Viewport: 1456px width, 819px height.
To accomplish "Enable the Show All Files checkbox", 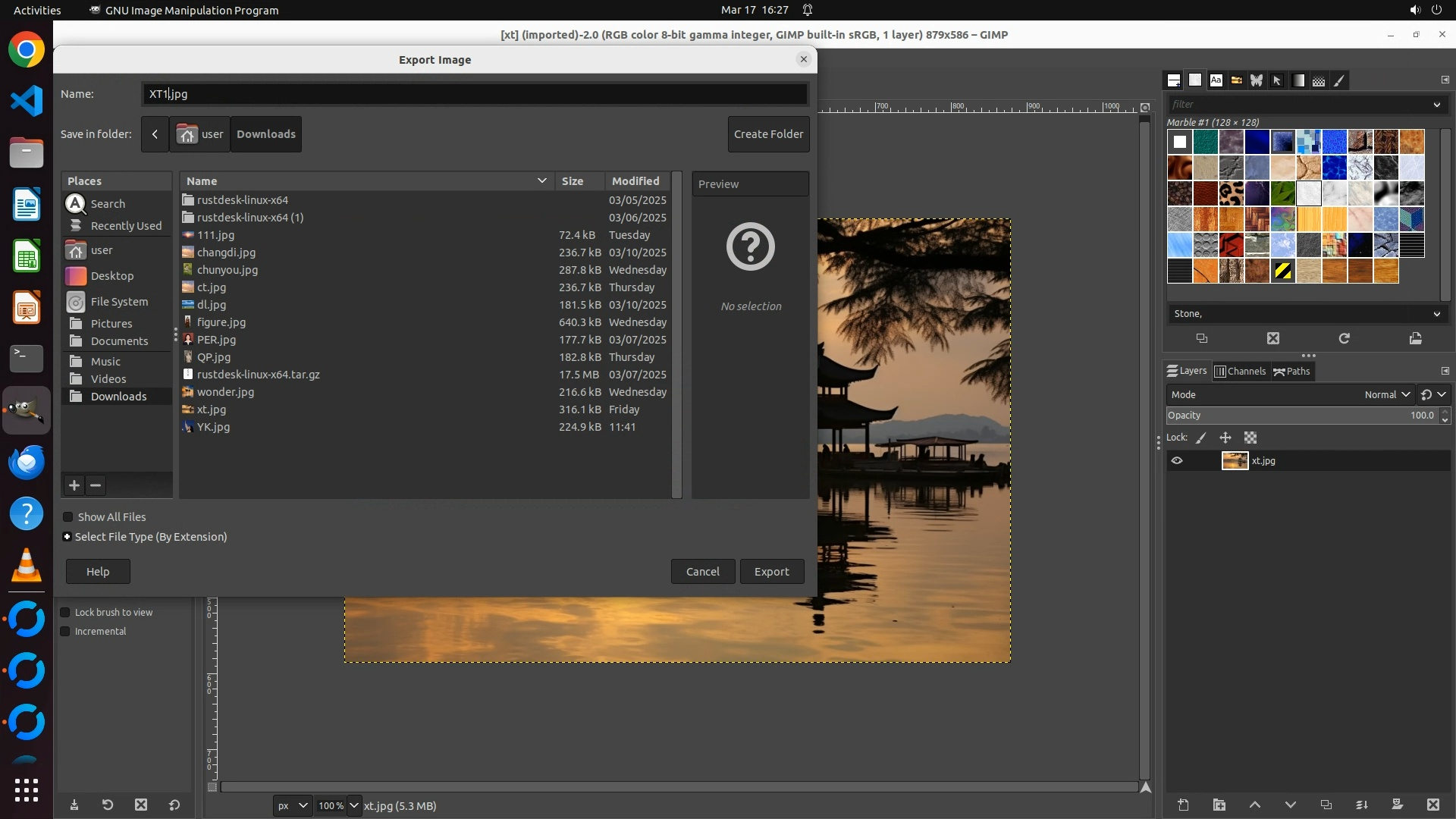I will 68,517.
